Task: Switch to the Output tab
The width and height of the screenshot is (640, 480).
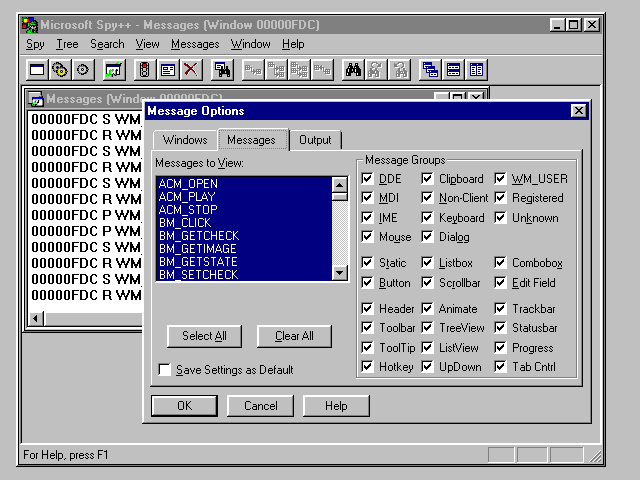Action: click(315, 140)
